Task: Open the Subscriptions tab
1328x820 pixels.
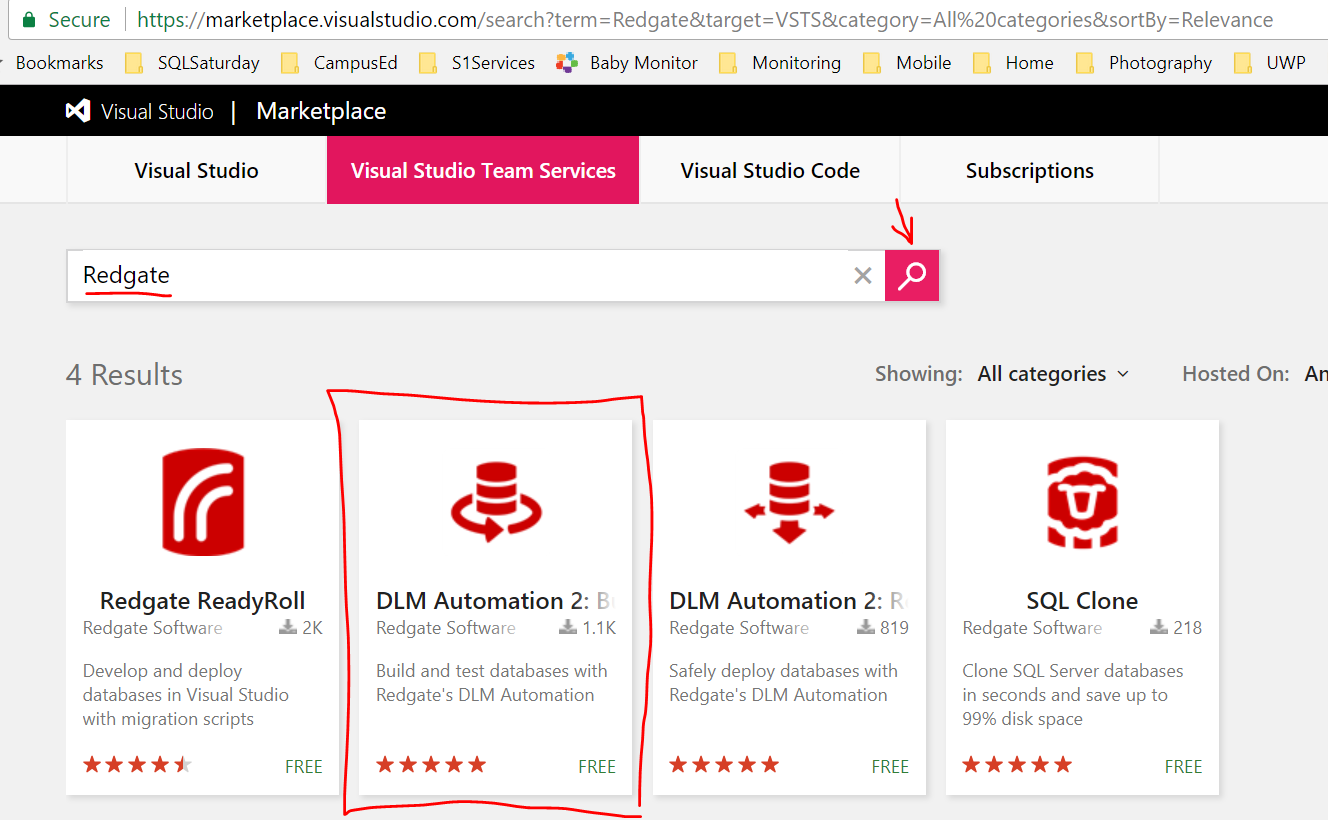Action: coord(1030,170)
